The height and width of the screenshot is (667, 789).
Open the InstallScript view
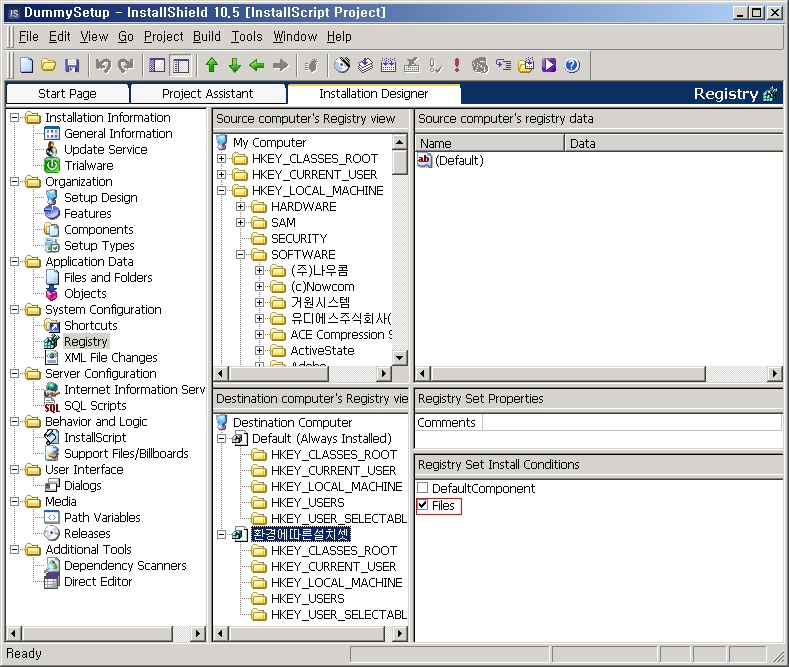95,438
